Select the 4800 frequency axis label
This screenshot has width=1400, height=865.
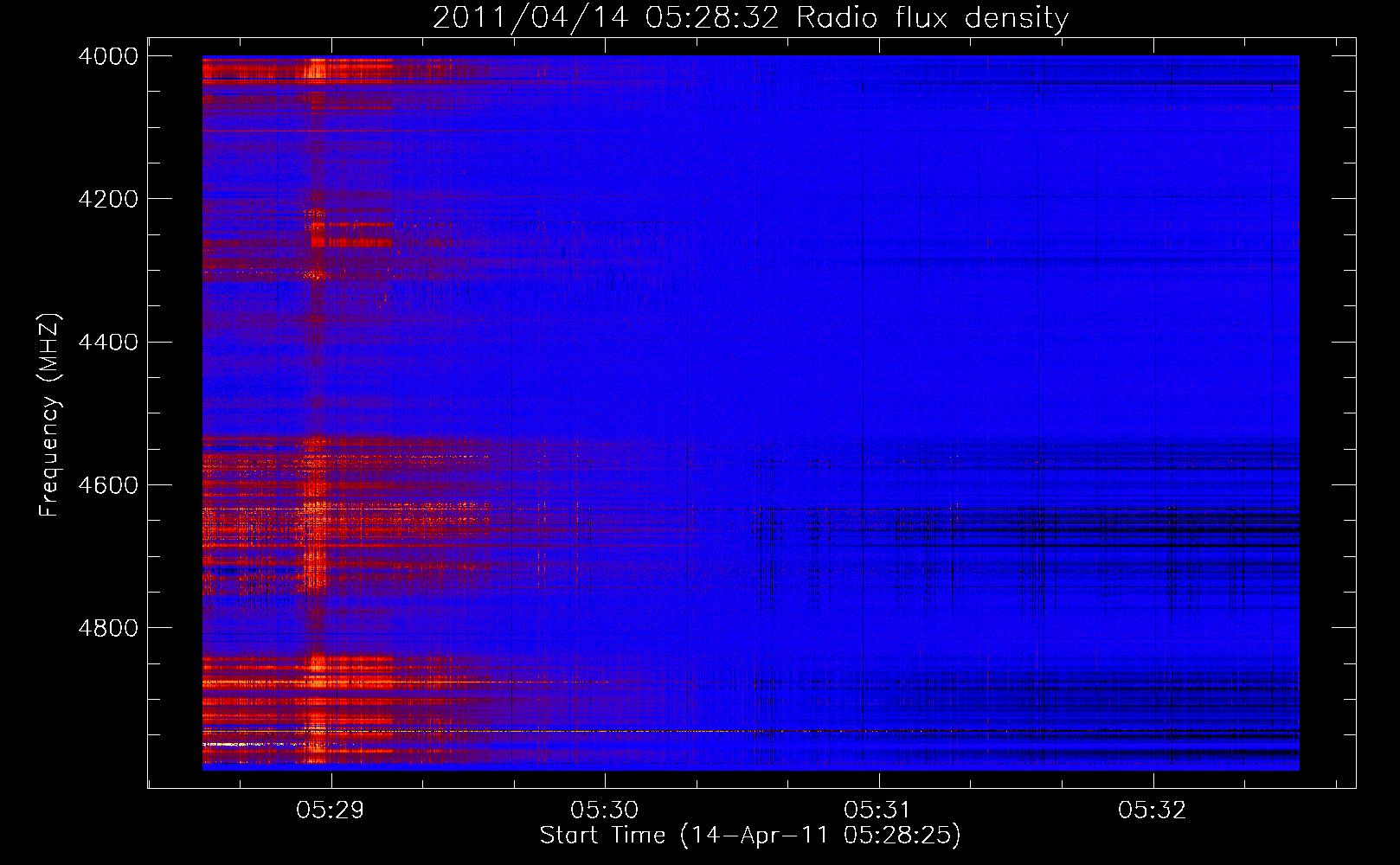[108, 627]
